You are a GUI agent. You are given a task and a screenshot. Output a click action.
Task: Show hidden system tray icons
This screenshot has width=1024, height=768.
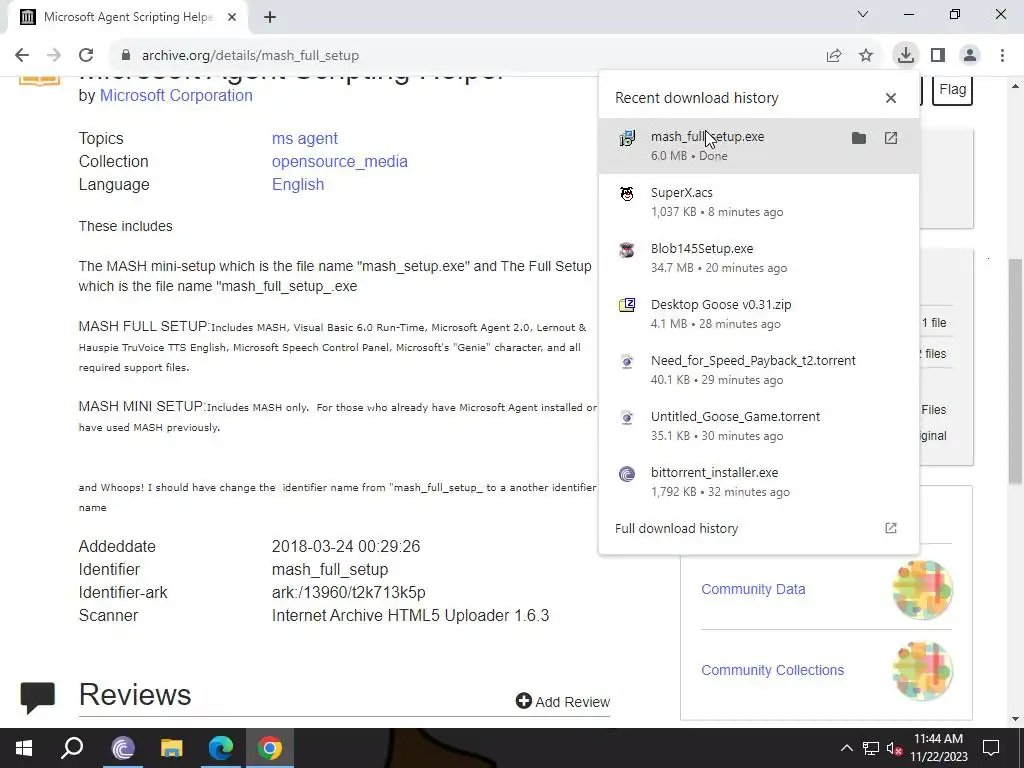[846, 748]
